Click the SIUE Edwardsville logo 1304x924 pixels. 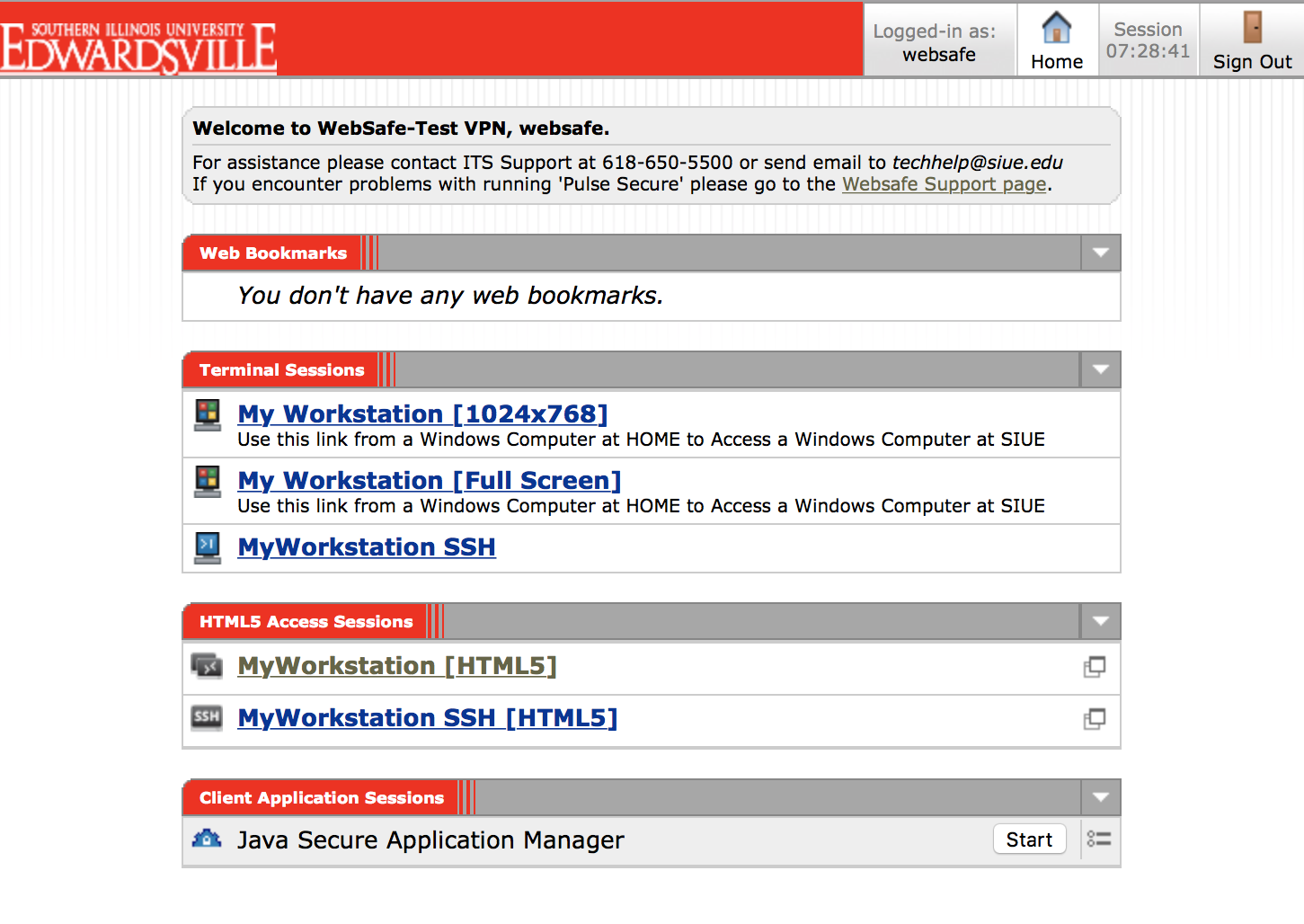138,47
